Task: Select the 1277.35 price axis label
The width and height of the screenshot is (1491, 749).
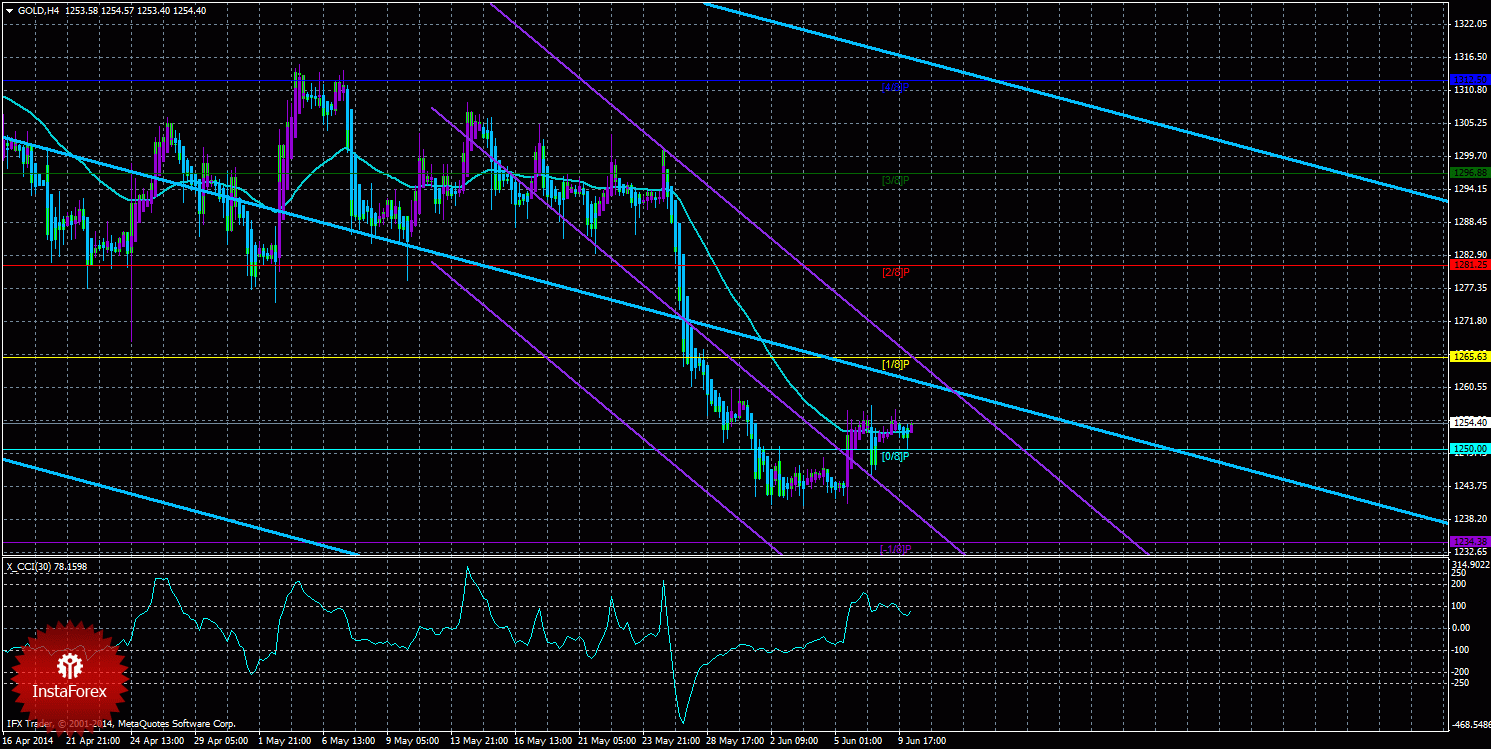Action: pos(1471,288)
